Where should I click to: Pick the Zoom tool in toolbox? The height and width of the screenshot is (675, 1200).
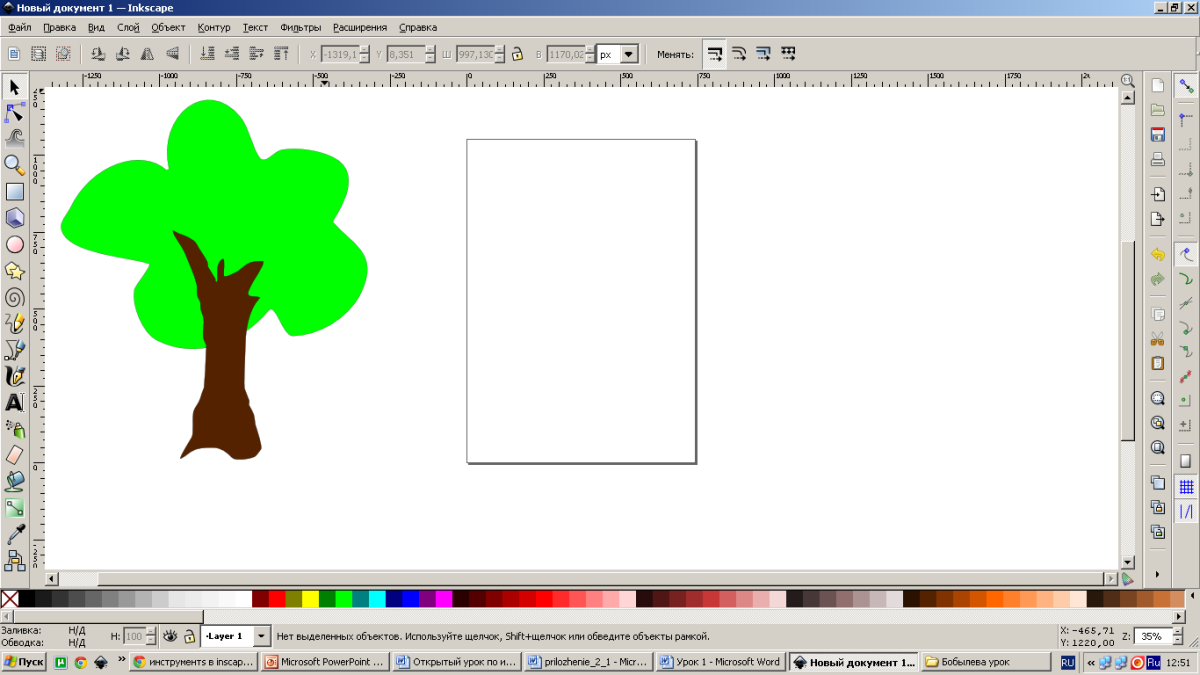click(15, 164)
